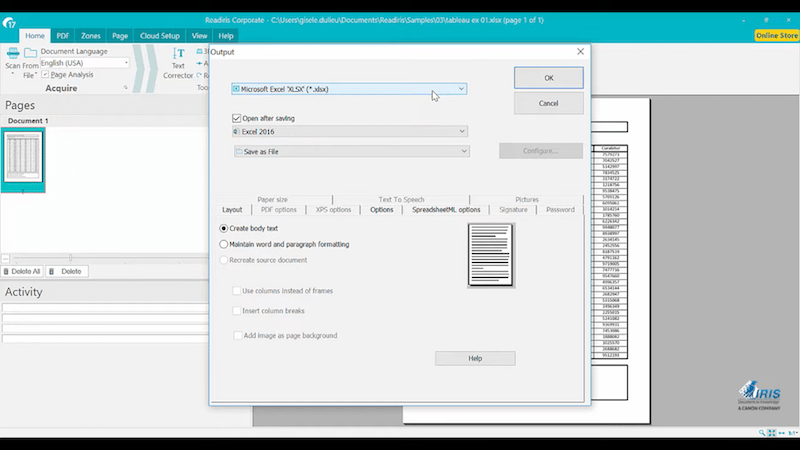The width and height of the screenshot is (800, 450).
Task: Select the Text To Speech tab
Action: click(402, 199)
